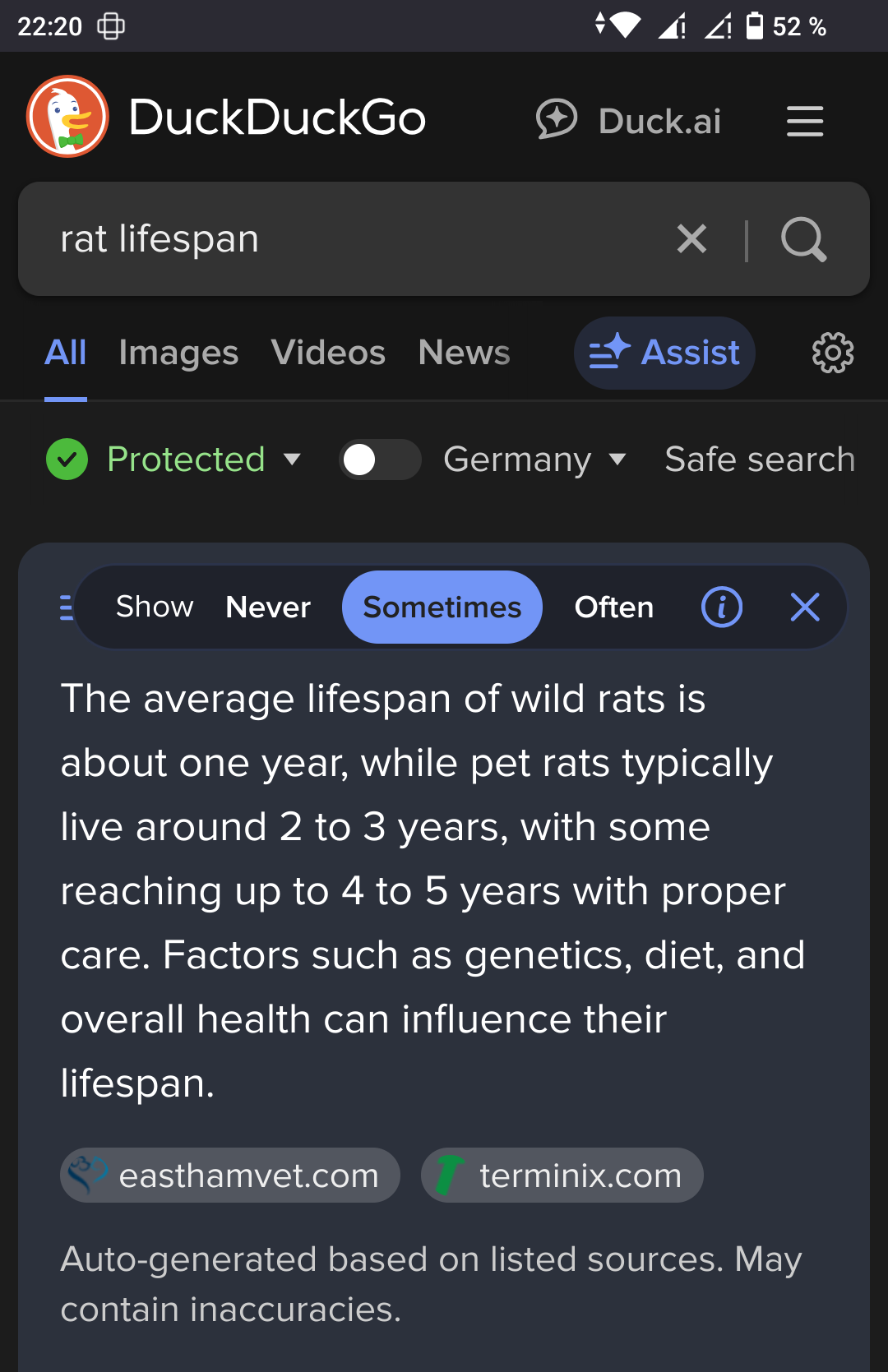
Task: Set Assist frequency to Often
Action: click(614, 607)
